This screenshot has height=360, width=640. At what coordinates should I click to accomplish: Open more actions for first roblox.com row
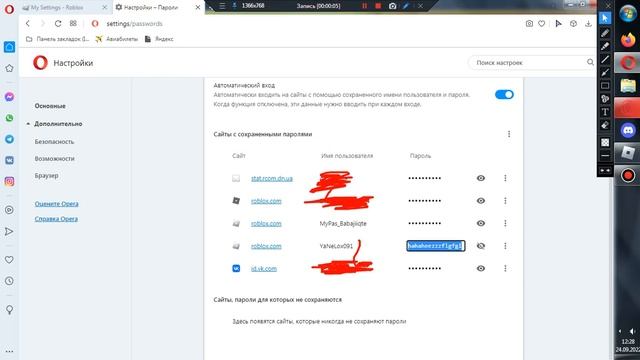pyautogui.click(x=505, y=201)
